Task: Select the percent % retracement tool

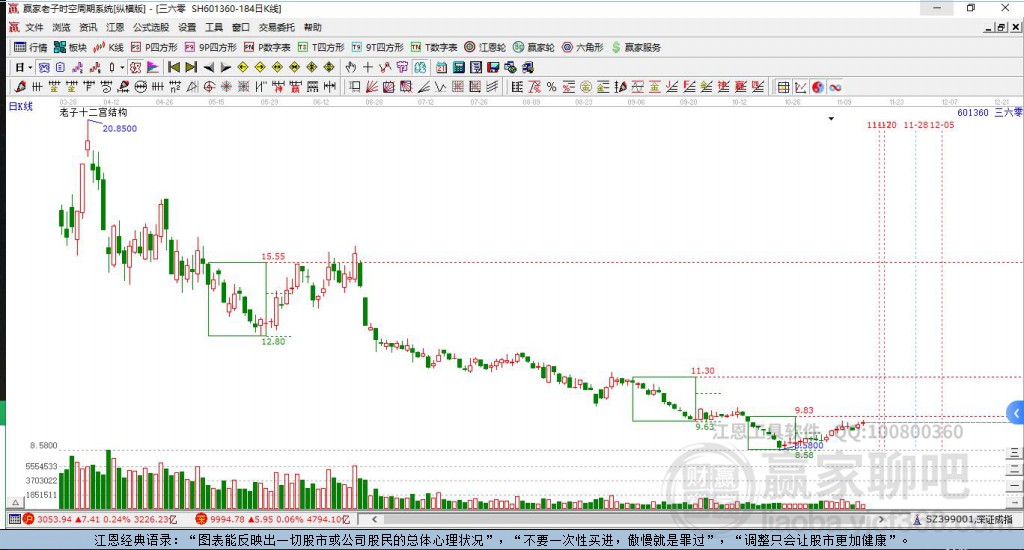Action: click(552, 87)
